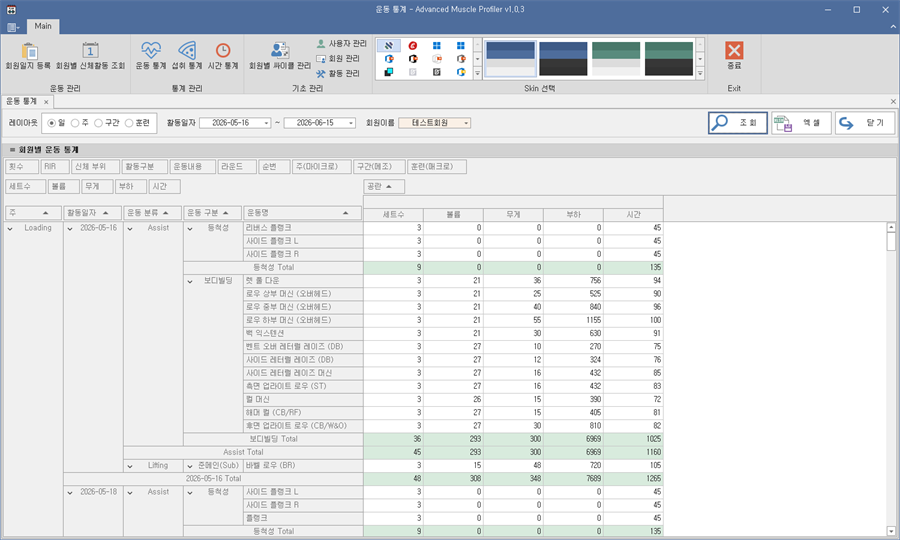Click the 닫기 return arrow button

coord(865,123)
